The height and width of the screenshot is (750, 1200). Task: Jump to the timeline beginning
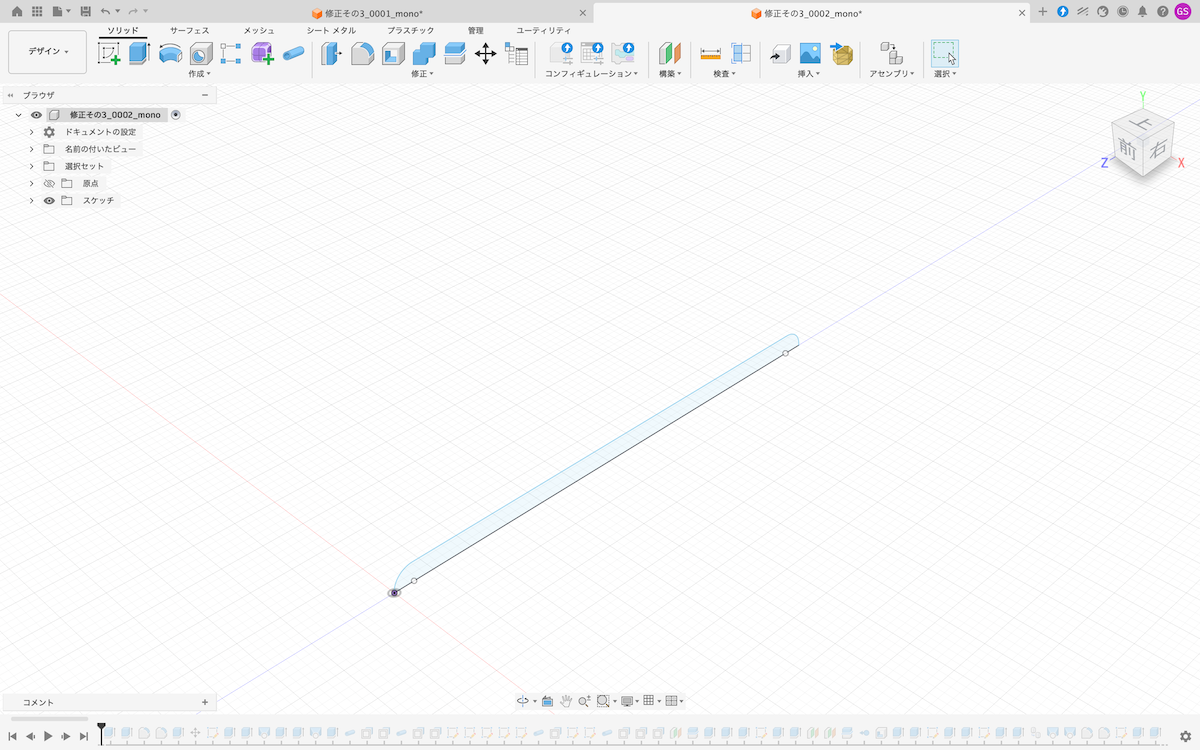[12, 736]
